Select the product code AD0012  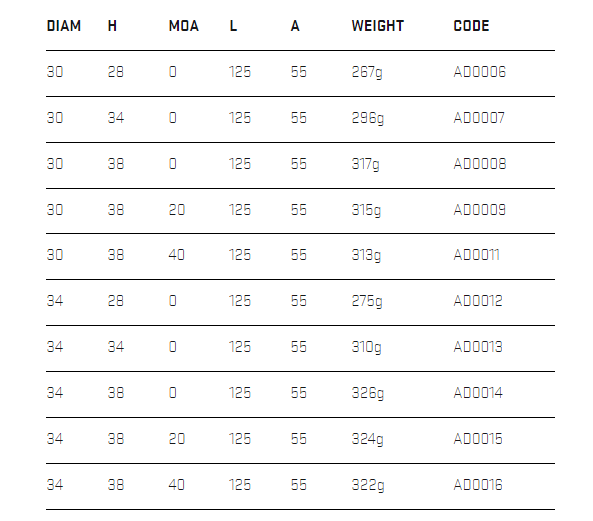(x=478, y=301)
